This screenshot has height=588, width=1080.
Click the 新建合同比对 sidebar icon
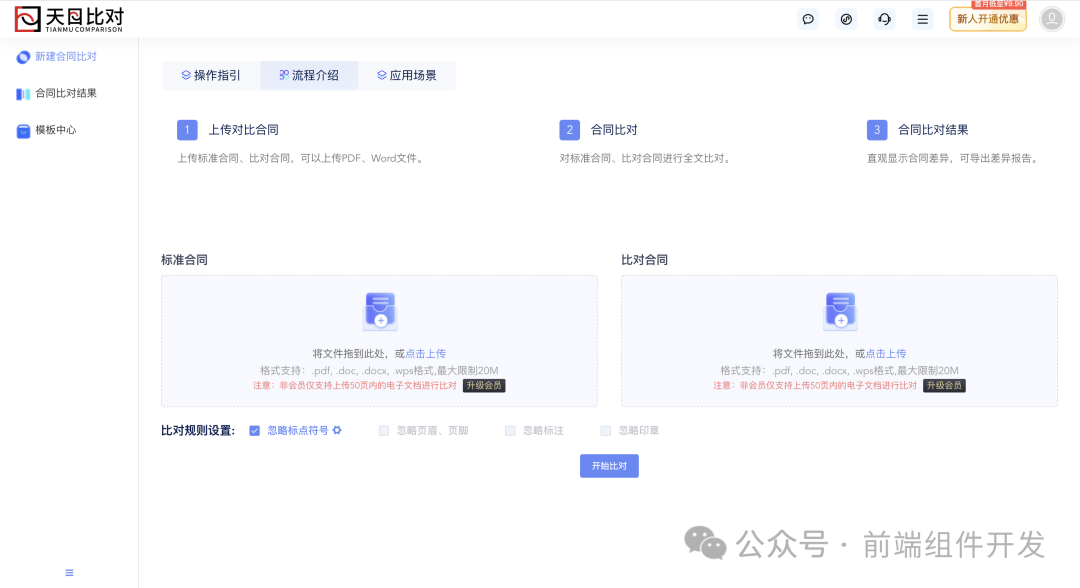click(23, 57)
